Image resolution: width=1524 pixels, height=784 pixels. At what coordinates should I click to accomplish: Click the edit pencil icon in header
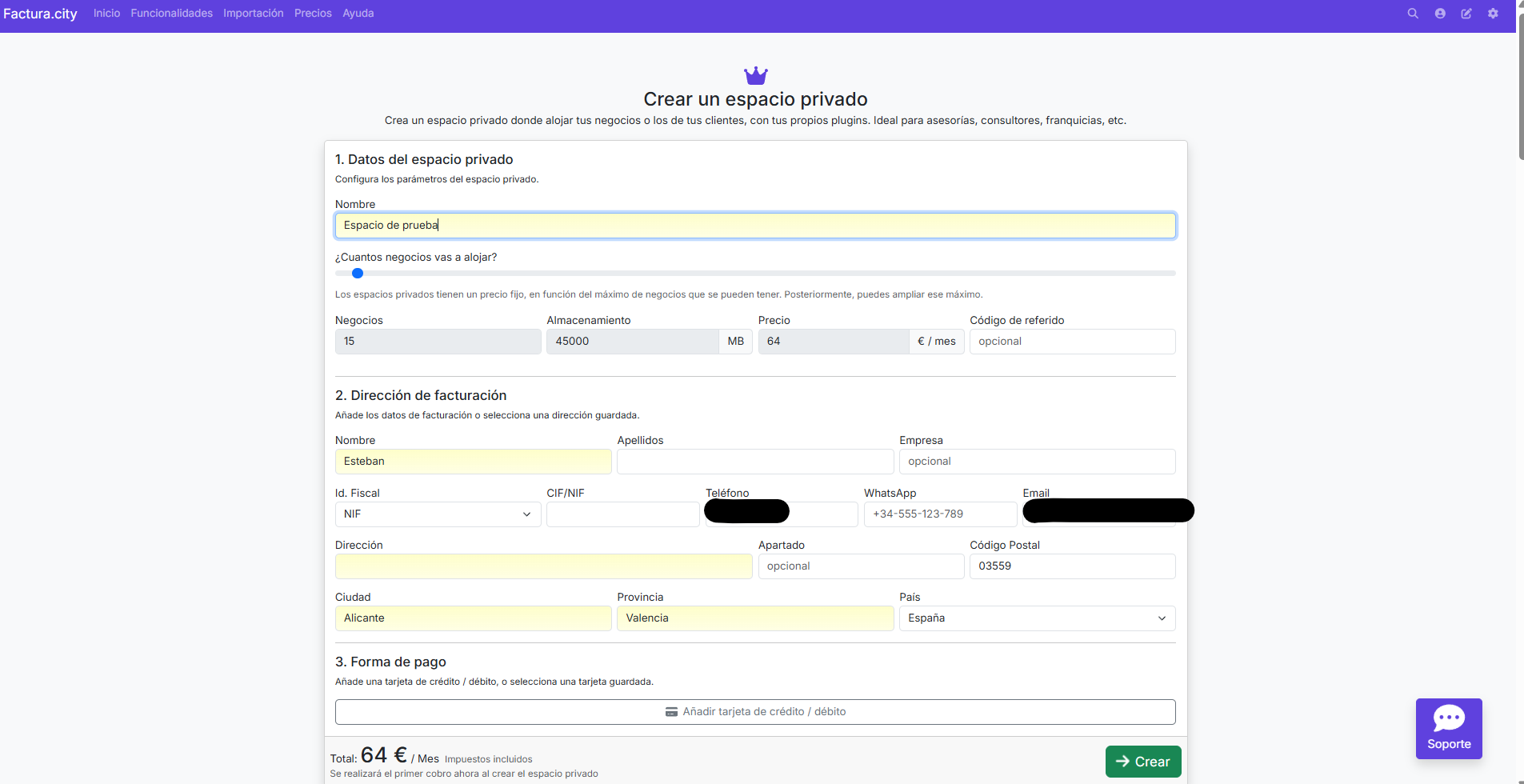click(x=1466, y=14)
